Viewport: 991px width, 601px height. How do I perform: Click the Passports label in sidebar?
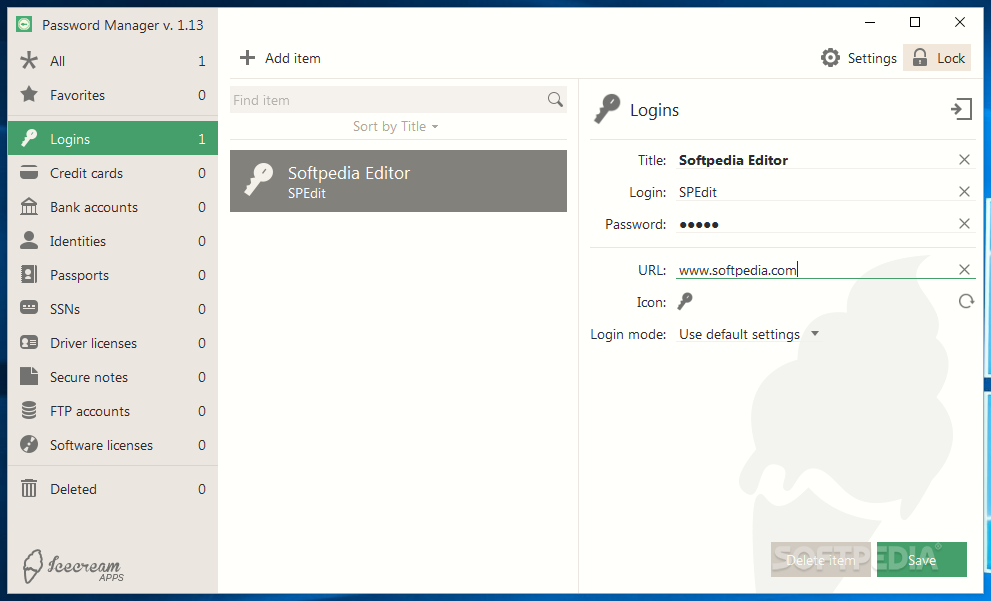[79, 275]
